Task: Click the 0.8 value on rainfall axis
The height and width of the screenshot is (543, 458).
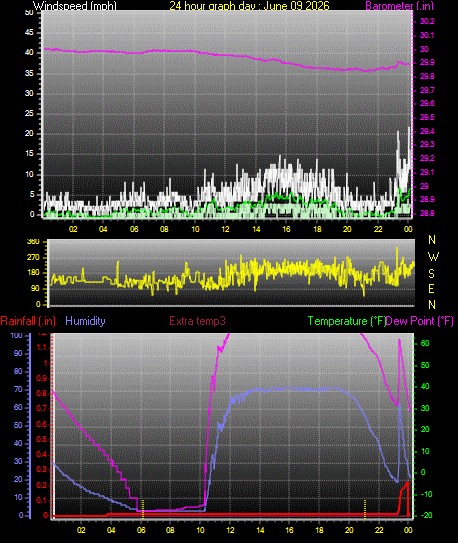Action: (x=42, y=393)
